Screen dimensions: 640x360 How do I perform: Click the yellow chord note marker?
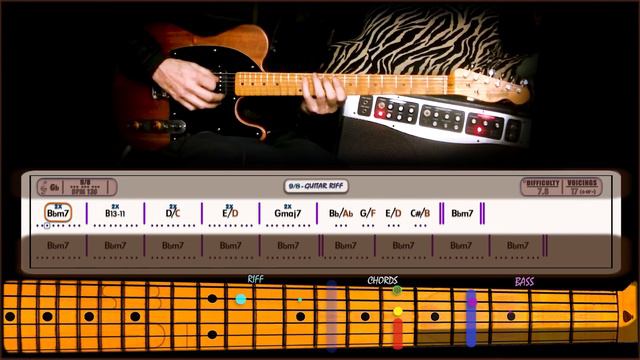[398, 312]
